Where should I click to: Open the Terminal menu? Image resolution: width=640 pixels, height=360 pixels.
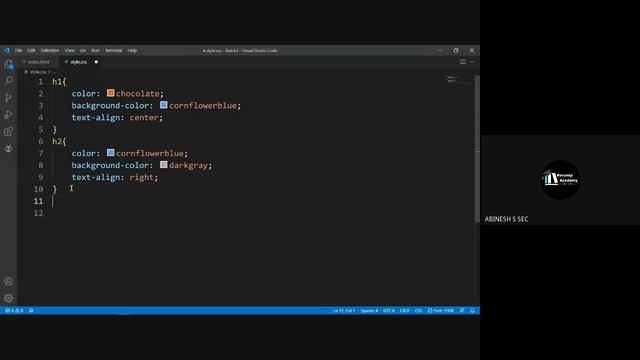click(x=113, y=51)
